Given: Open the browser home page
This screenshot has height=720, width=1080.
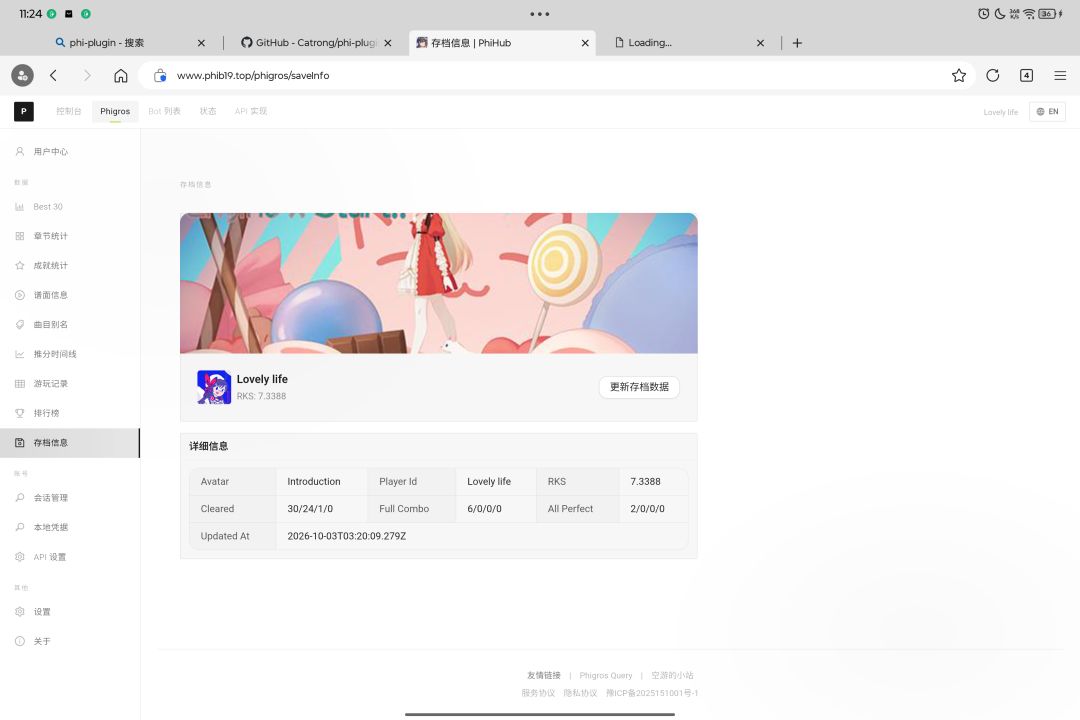Looking at the screenshot, I should 121,76.
